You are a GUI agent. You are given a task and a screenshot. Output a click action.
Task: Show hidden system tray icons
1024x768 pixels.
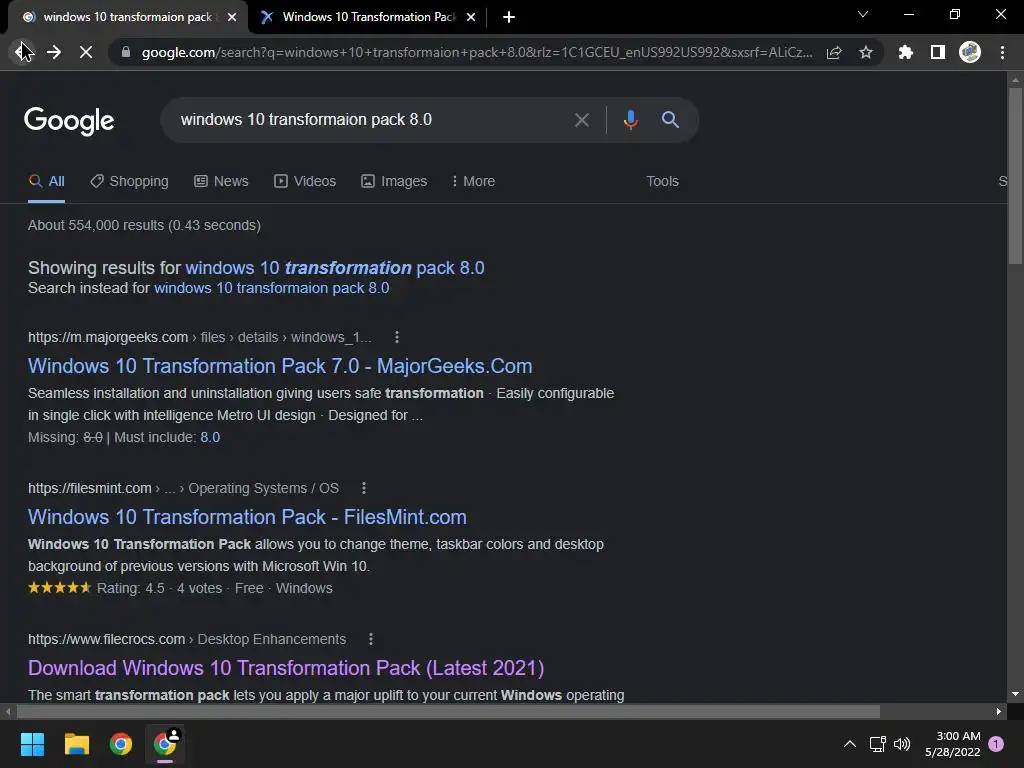click(850, 744)
